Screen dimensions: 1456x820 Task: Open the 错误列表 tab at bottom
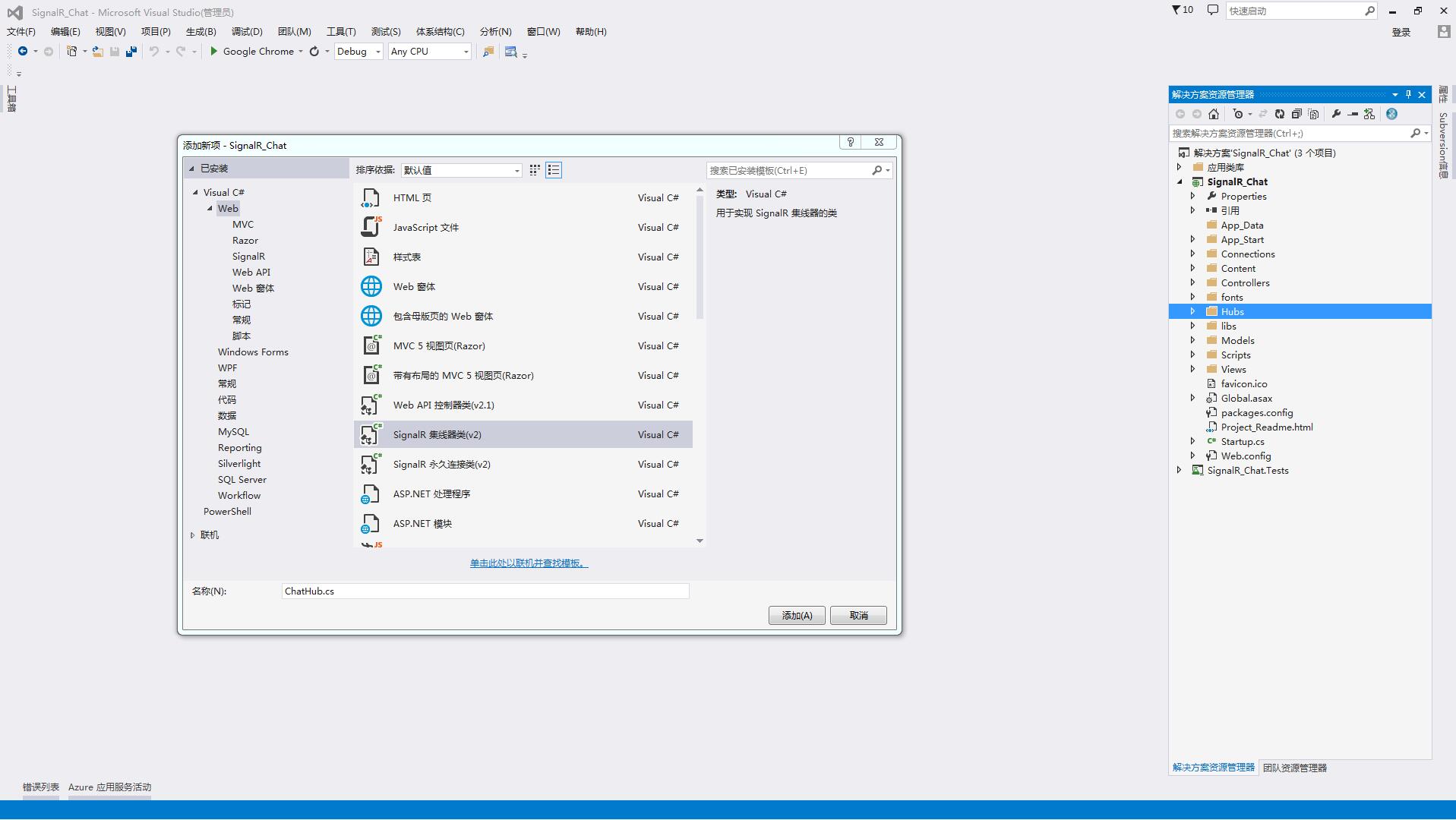click(41, 787)
